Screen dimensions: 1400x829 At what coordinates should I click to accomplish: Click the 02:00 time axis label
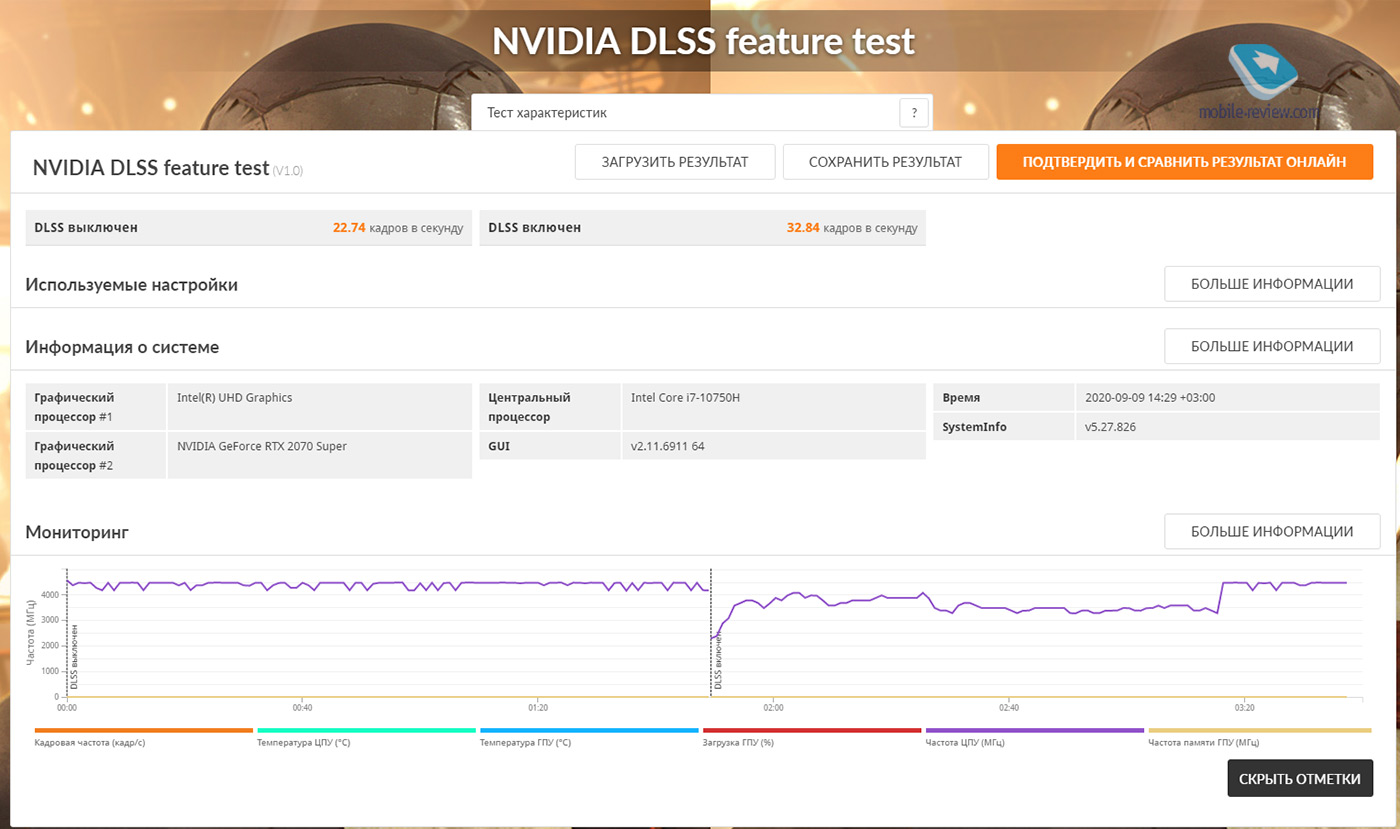pos(773,708)
